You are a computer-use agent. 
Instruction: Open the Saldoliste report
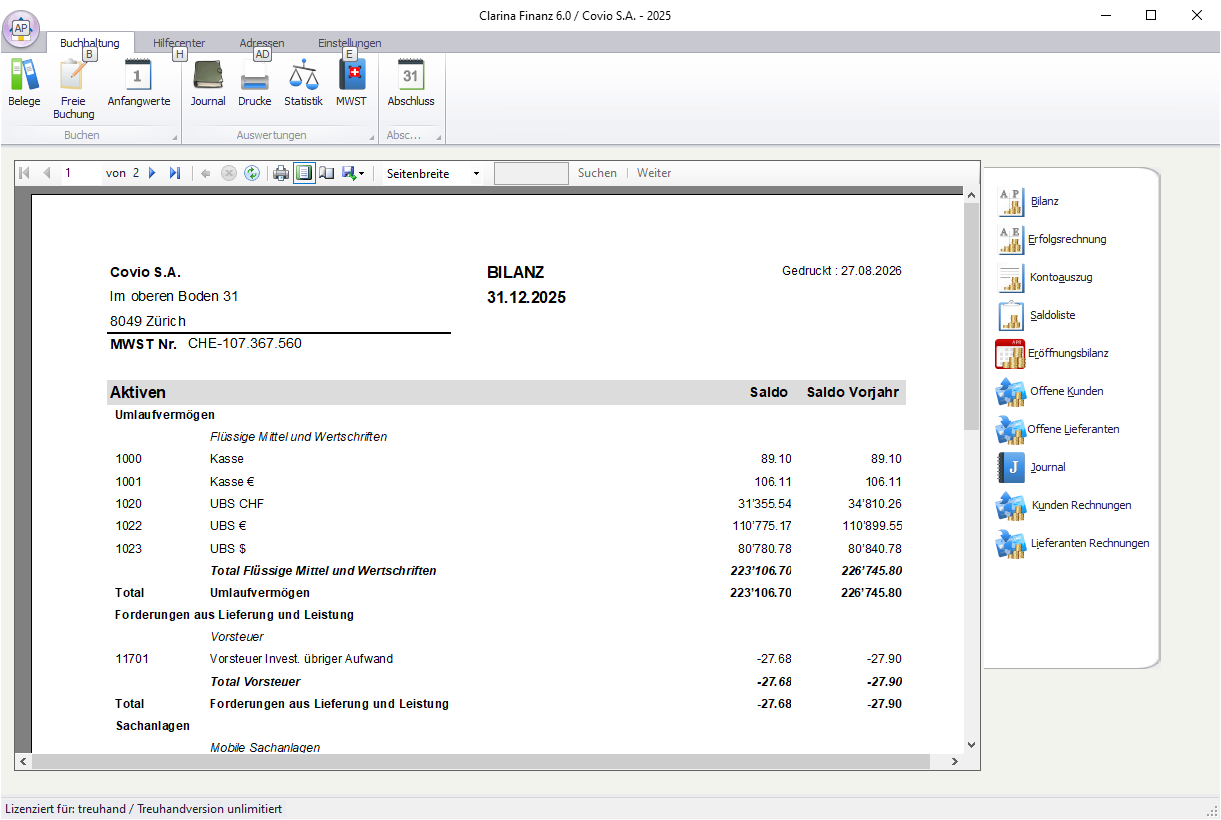(x=1037, y=316)
